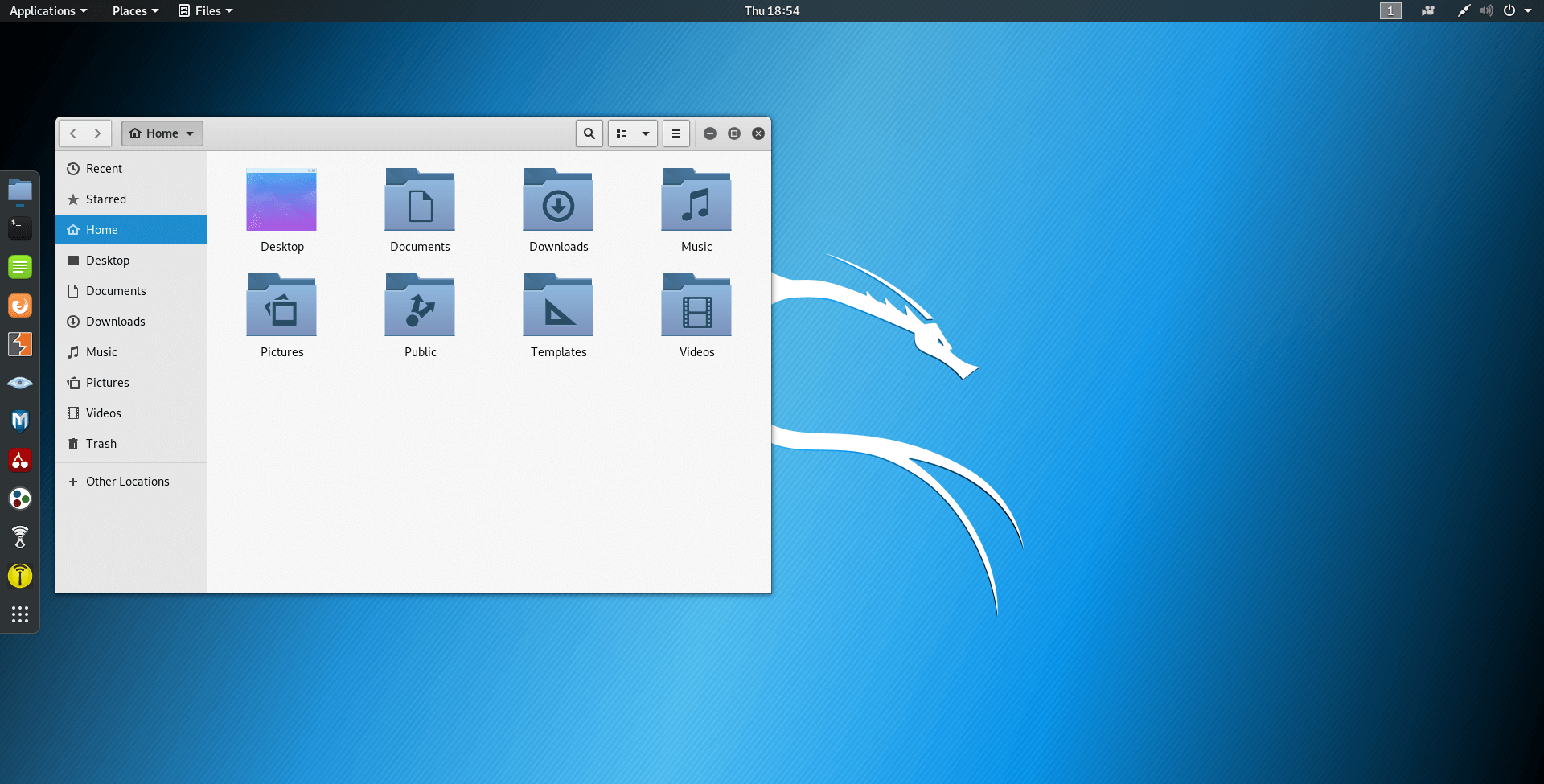
Task: Open the eye icon app in dock
Action: (20, 383)
